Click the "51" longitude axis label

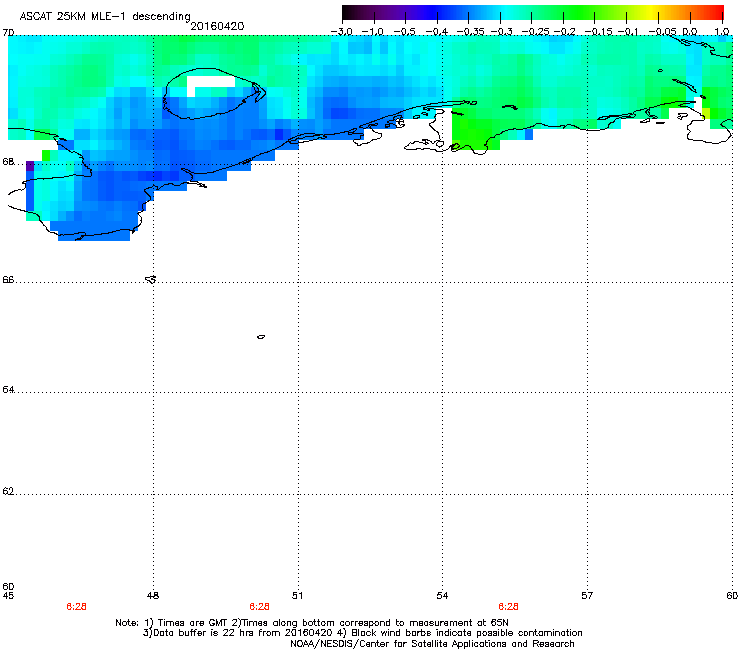click(x=297, y=596)
